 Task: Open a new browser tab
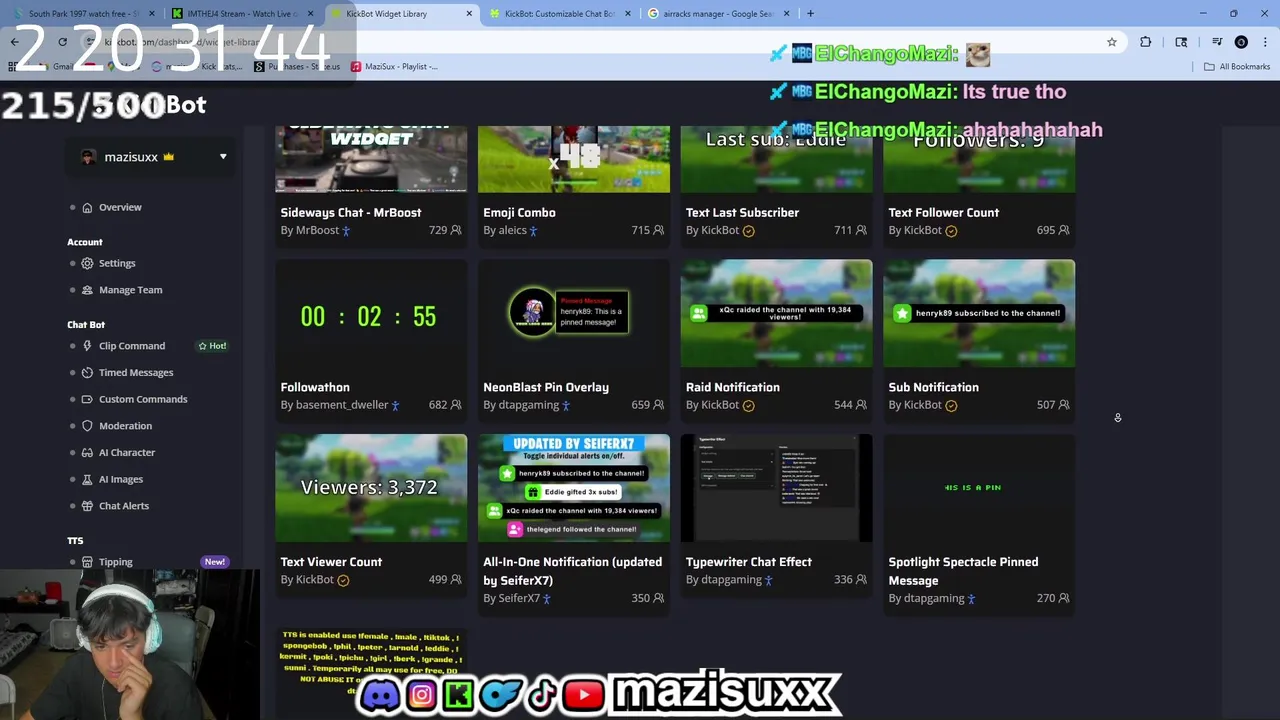[810, 14]
